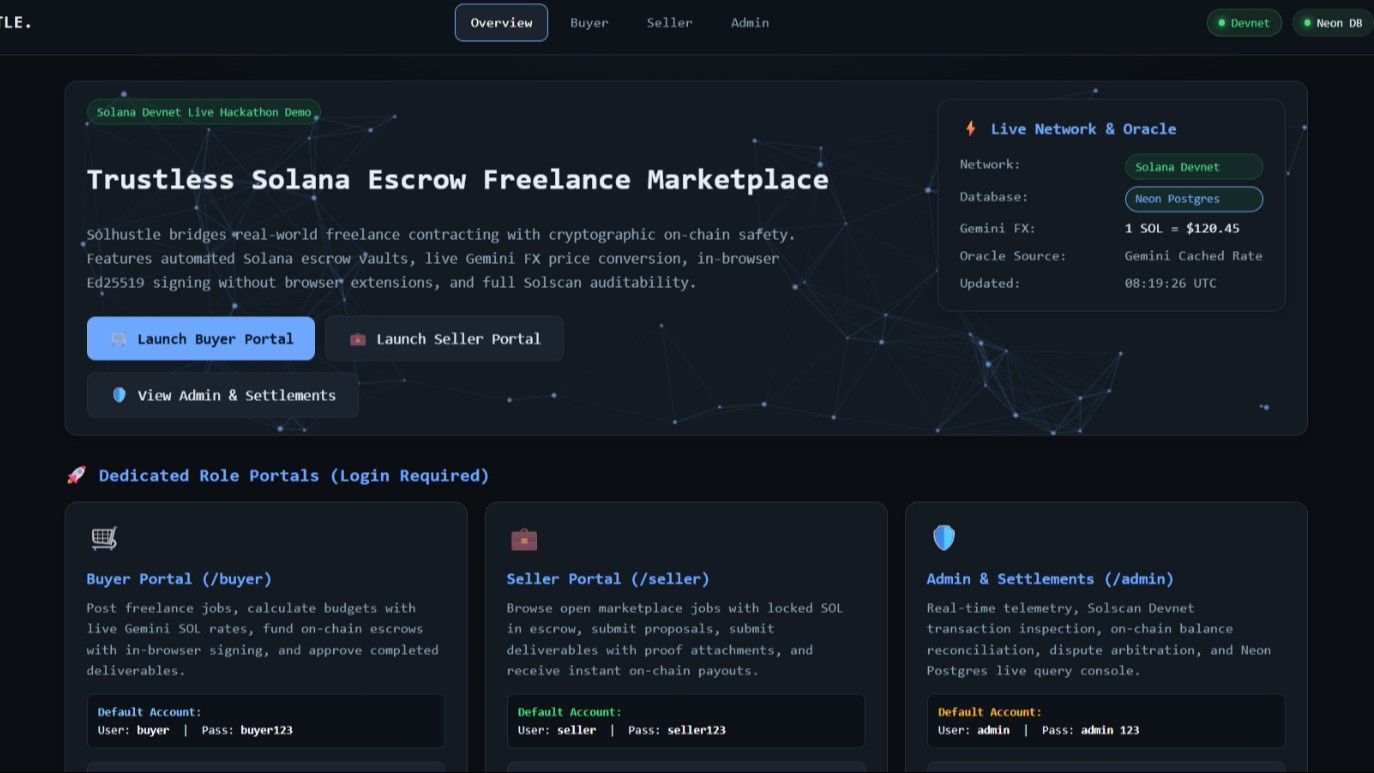Open the Buyer Portal (/buyer) heading link
The height and width of the screenshot is (773, 1374).
[x=179, y=579]
